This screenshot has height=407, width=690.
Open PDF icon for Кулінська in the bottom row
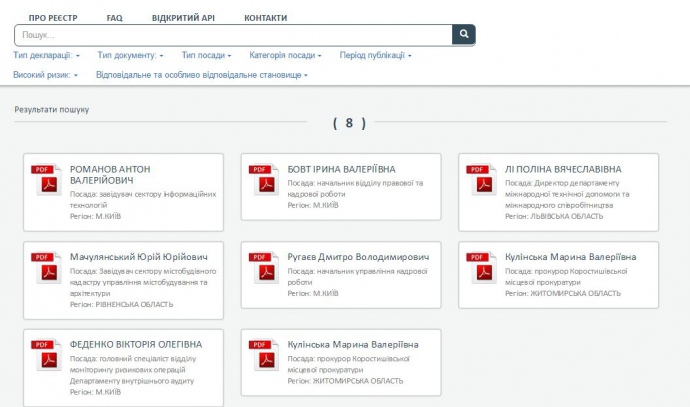[264, 355]
